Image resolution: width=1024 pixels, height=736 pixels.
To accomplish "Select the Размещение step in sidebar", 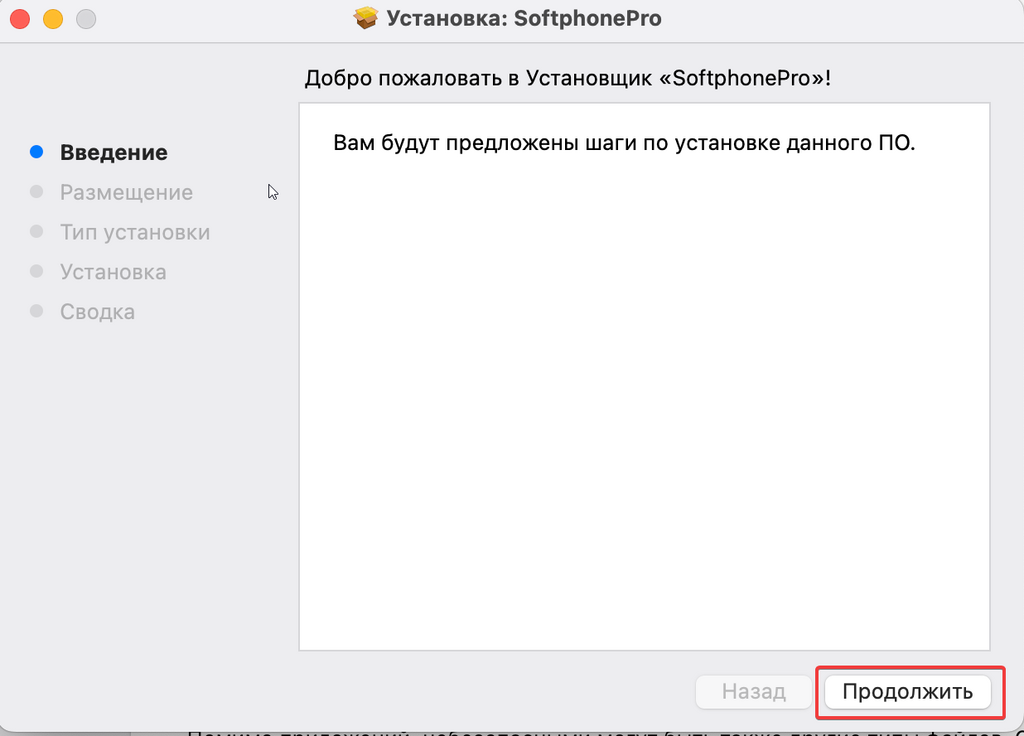I will click(x=126, y=192).
